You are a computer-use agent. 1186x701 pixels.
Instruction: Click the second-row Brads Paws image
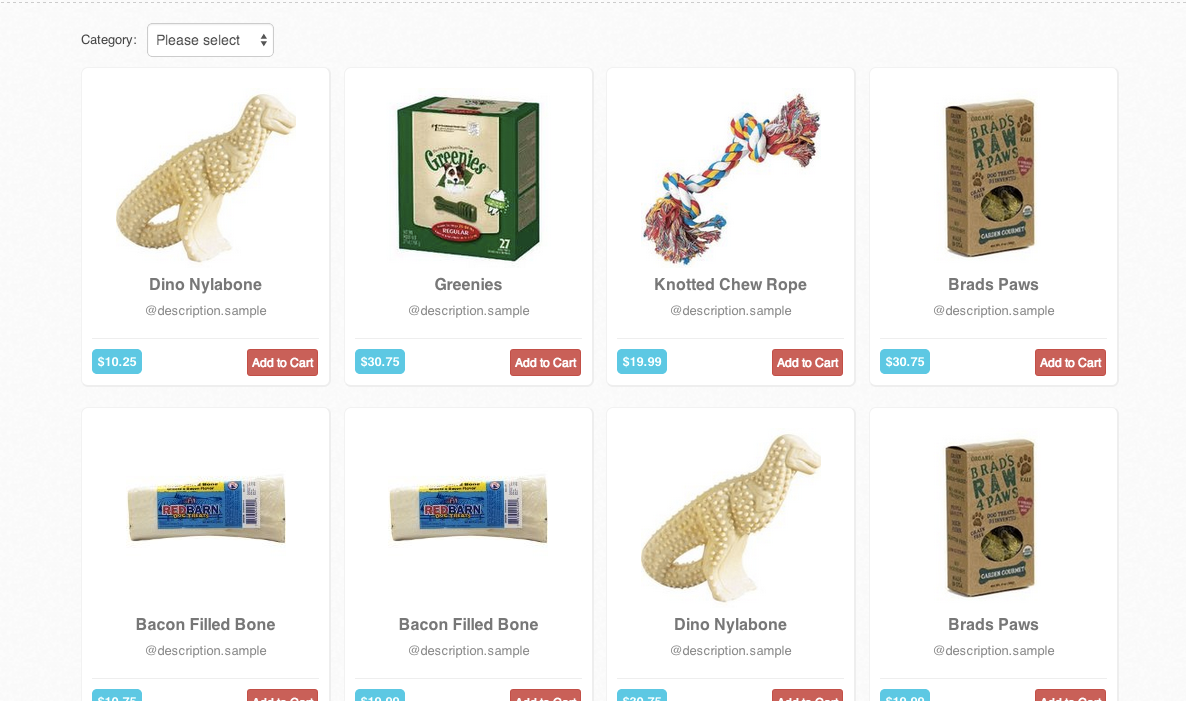[x=991, y=518]
